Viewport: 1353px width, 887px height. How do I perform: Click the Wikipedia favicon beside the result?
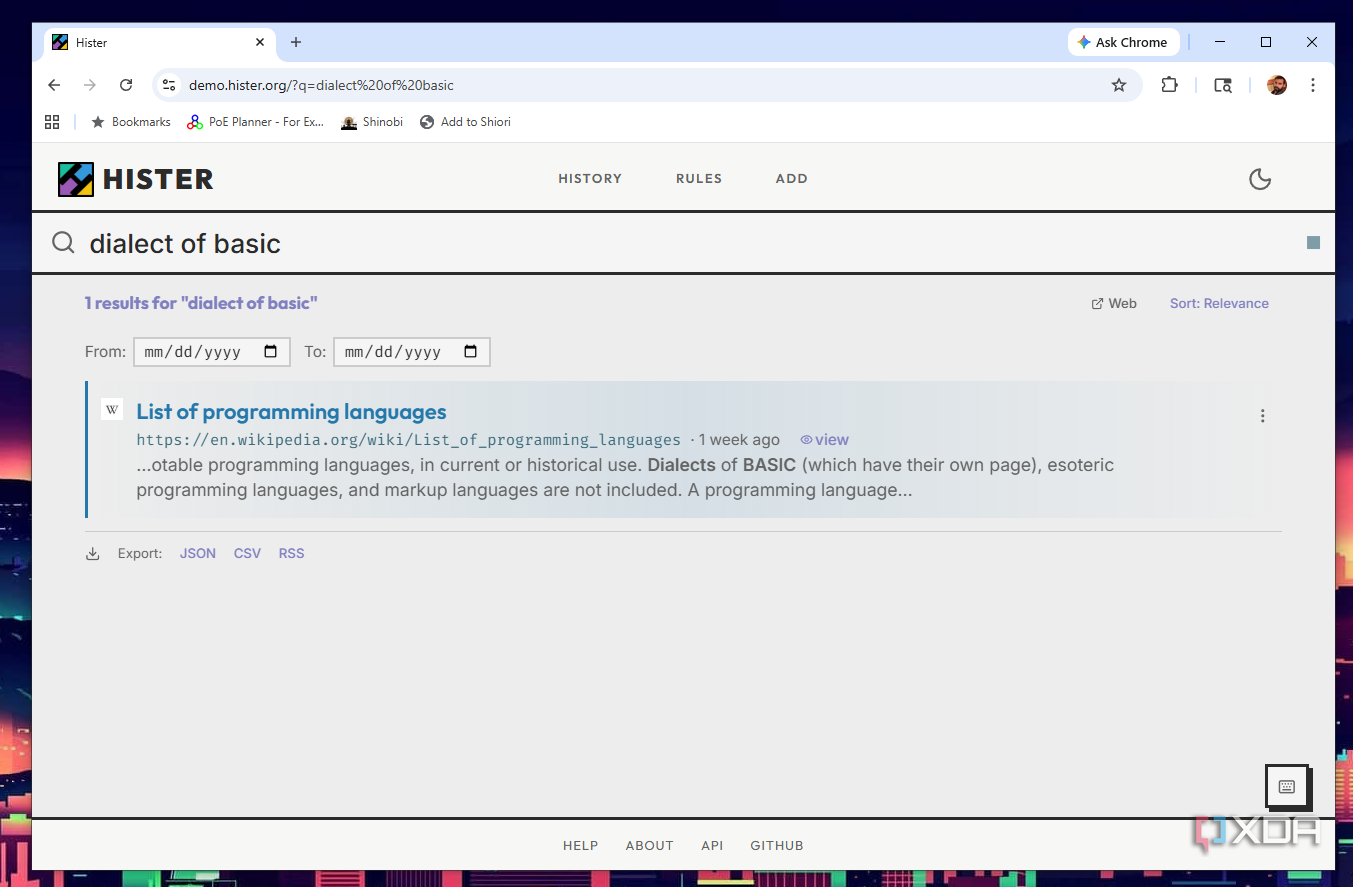pyautogui.click(x=112, y=409)
